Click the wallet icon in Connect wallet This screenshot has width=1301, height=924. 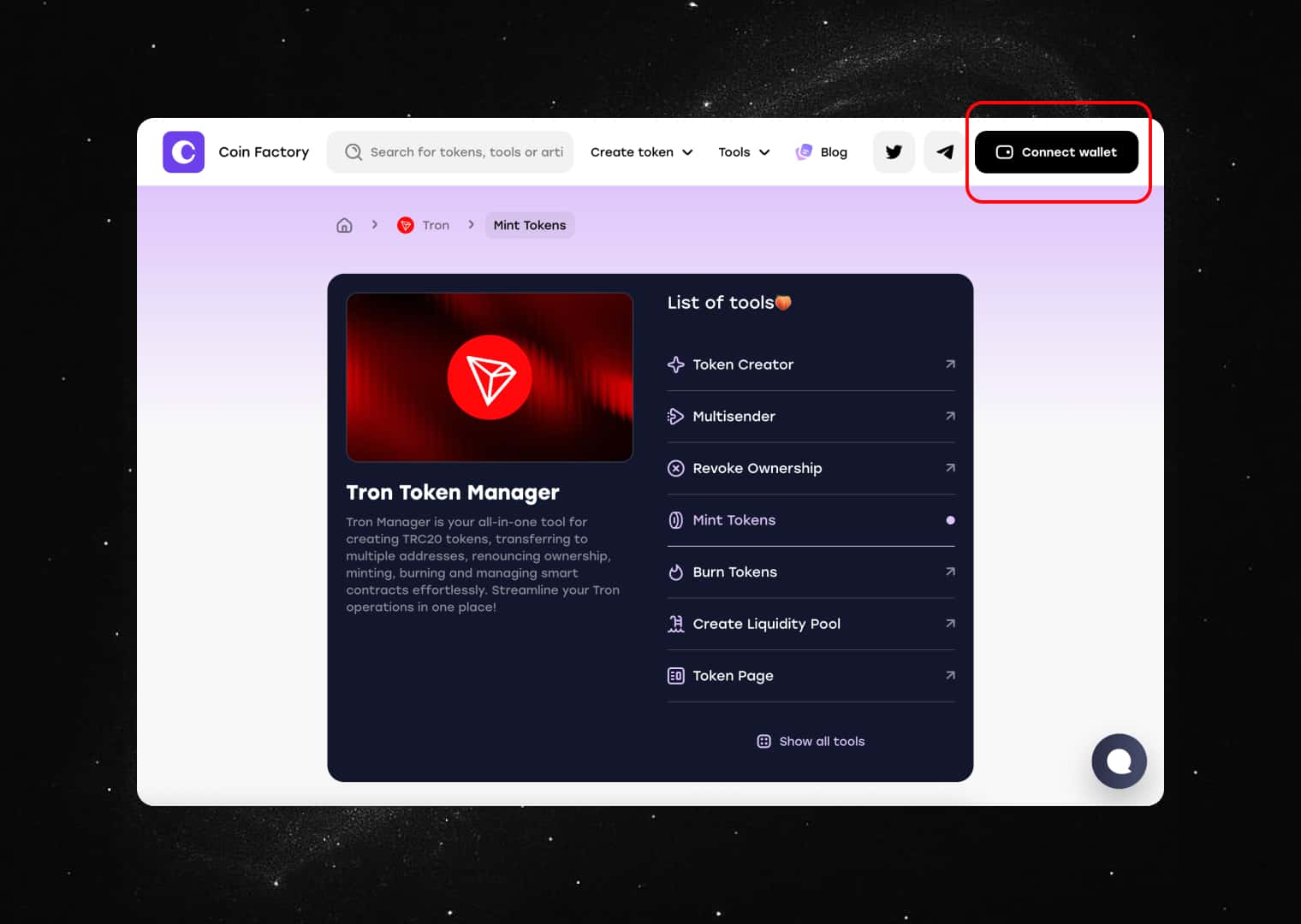pos(1004,152)
